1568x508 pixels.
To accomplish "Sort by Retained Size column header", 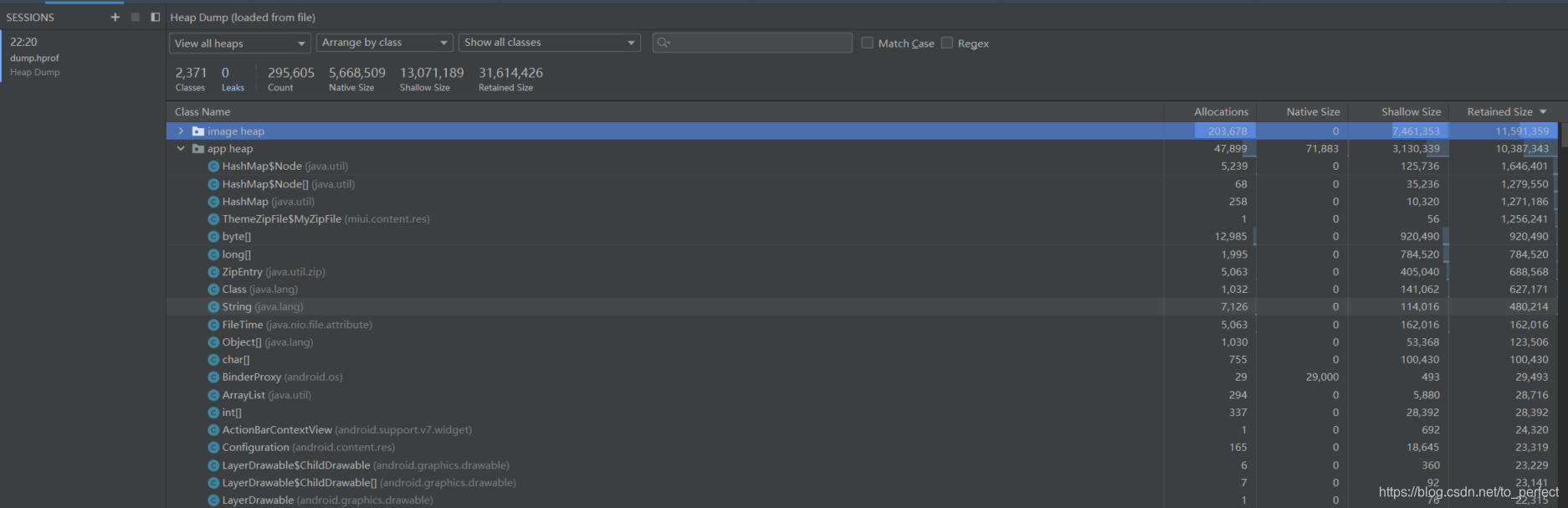I will point(1499,112).
